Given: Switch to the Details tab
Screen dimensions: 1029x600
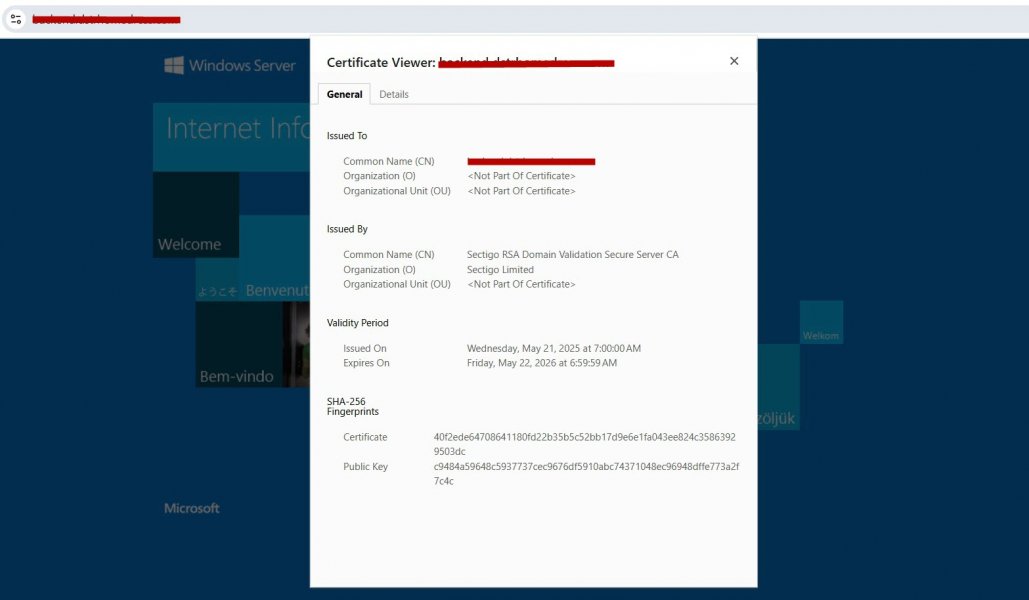Looking at the screenshot, I should point(394,95).
